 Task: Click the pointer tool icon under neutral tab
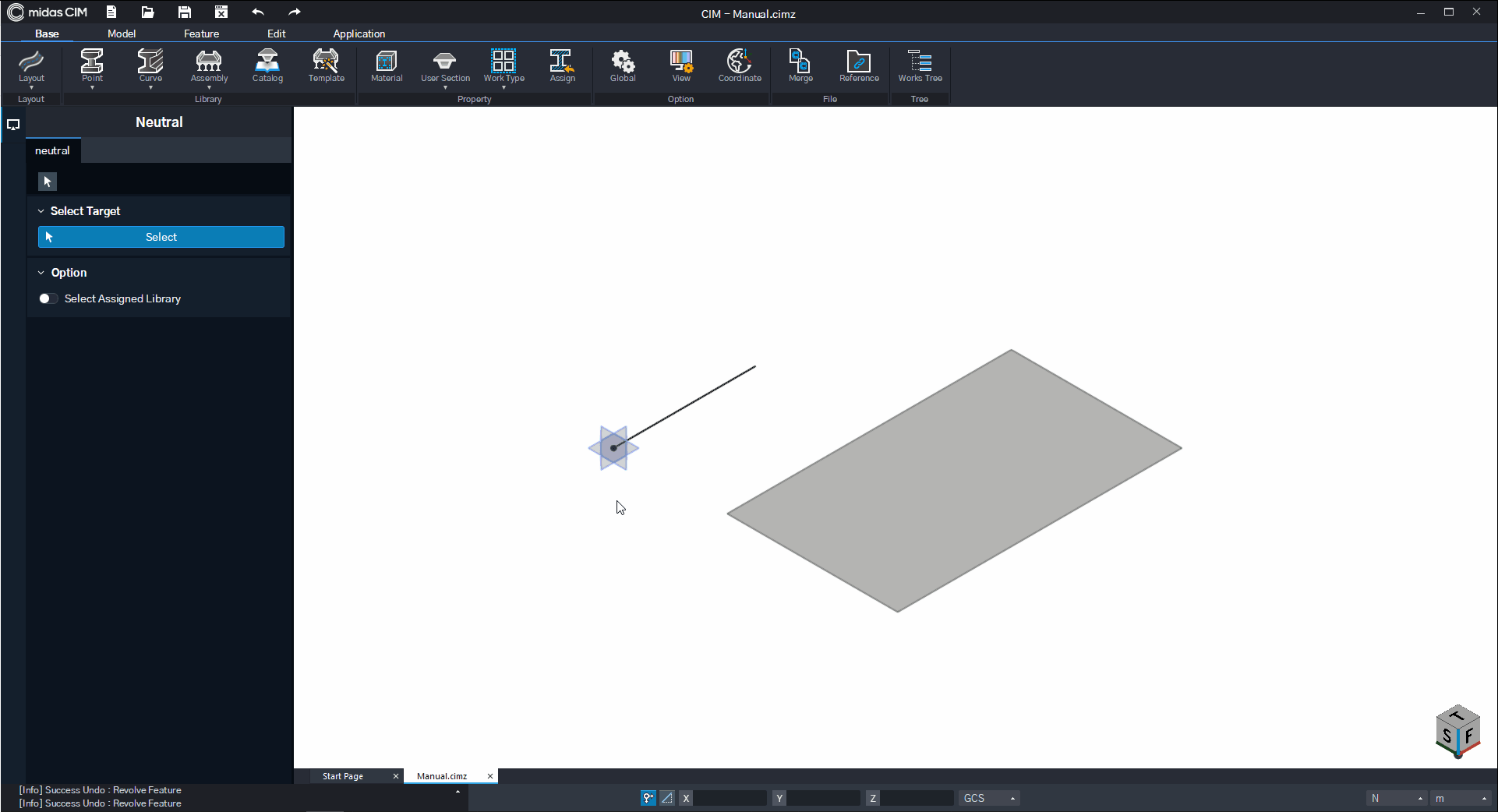coord(48,182)
